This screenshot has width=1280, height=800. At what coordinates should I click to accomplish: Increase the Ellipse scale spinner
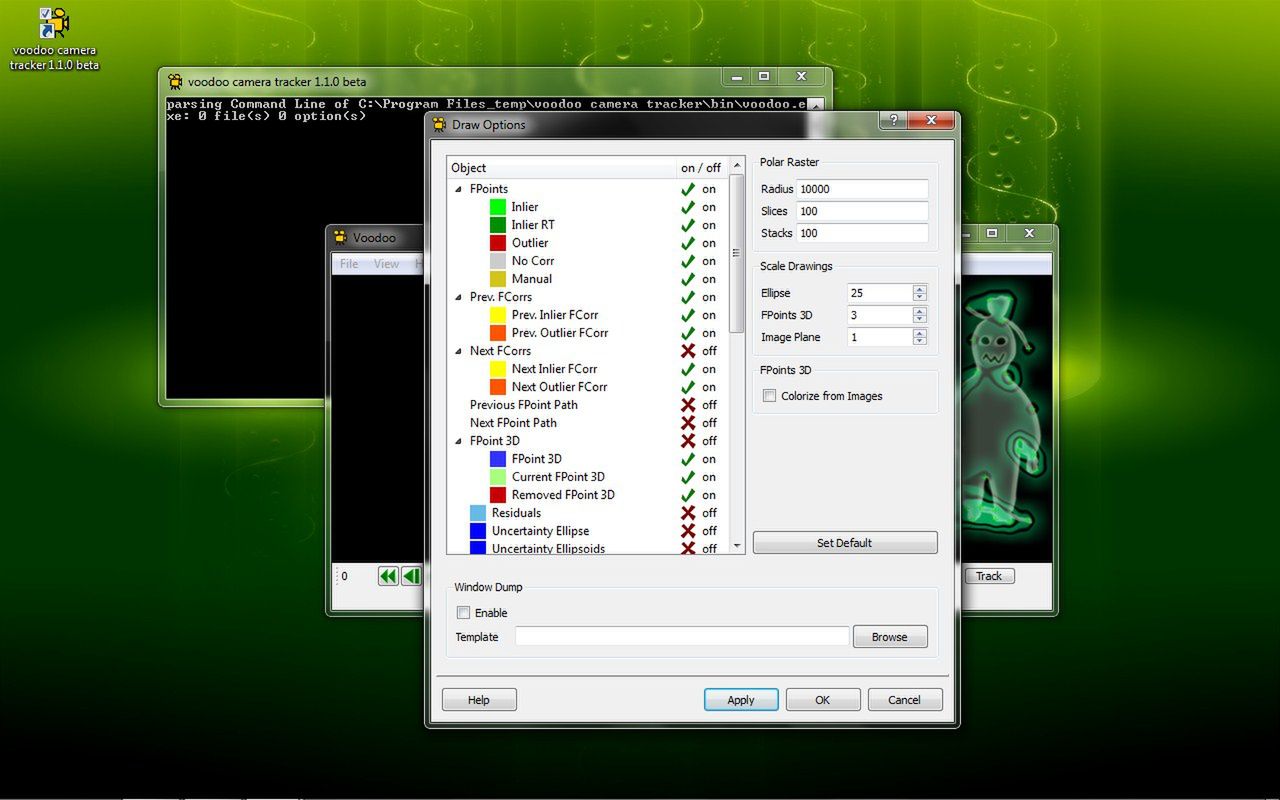(x=920, y=289)
